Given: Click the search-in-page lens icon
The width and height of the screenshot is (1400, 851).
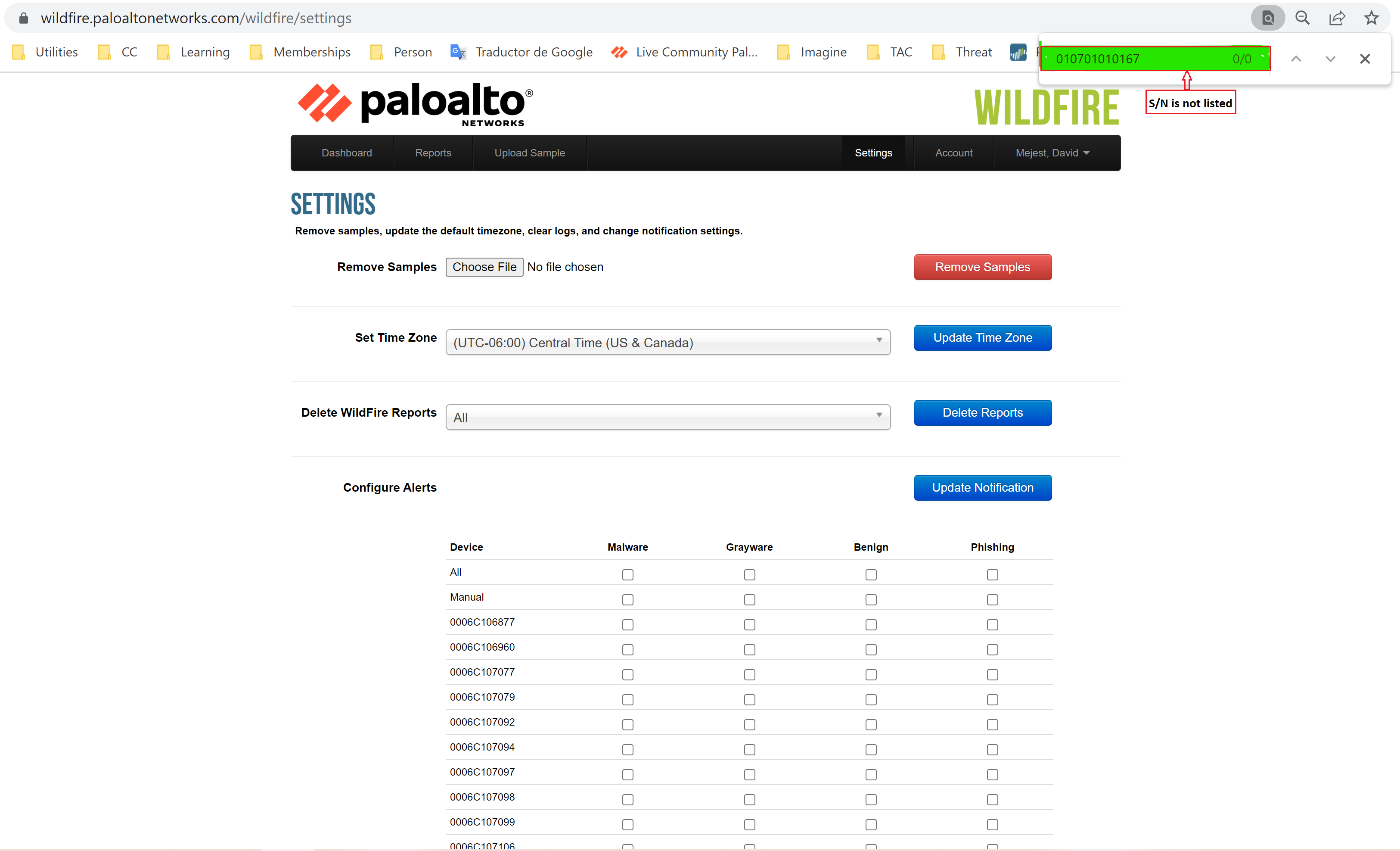Looking at the screenshot, I should click(x=1268, y=18).
